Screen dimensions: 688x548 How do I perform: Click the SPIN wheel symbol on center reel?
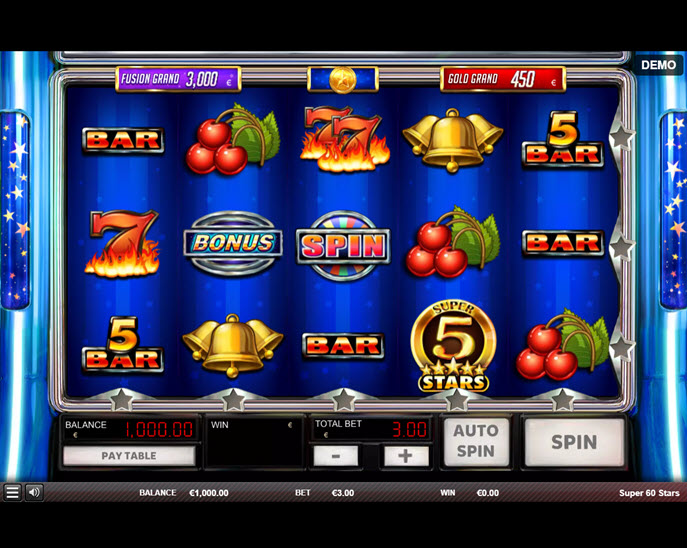343,245
